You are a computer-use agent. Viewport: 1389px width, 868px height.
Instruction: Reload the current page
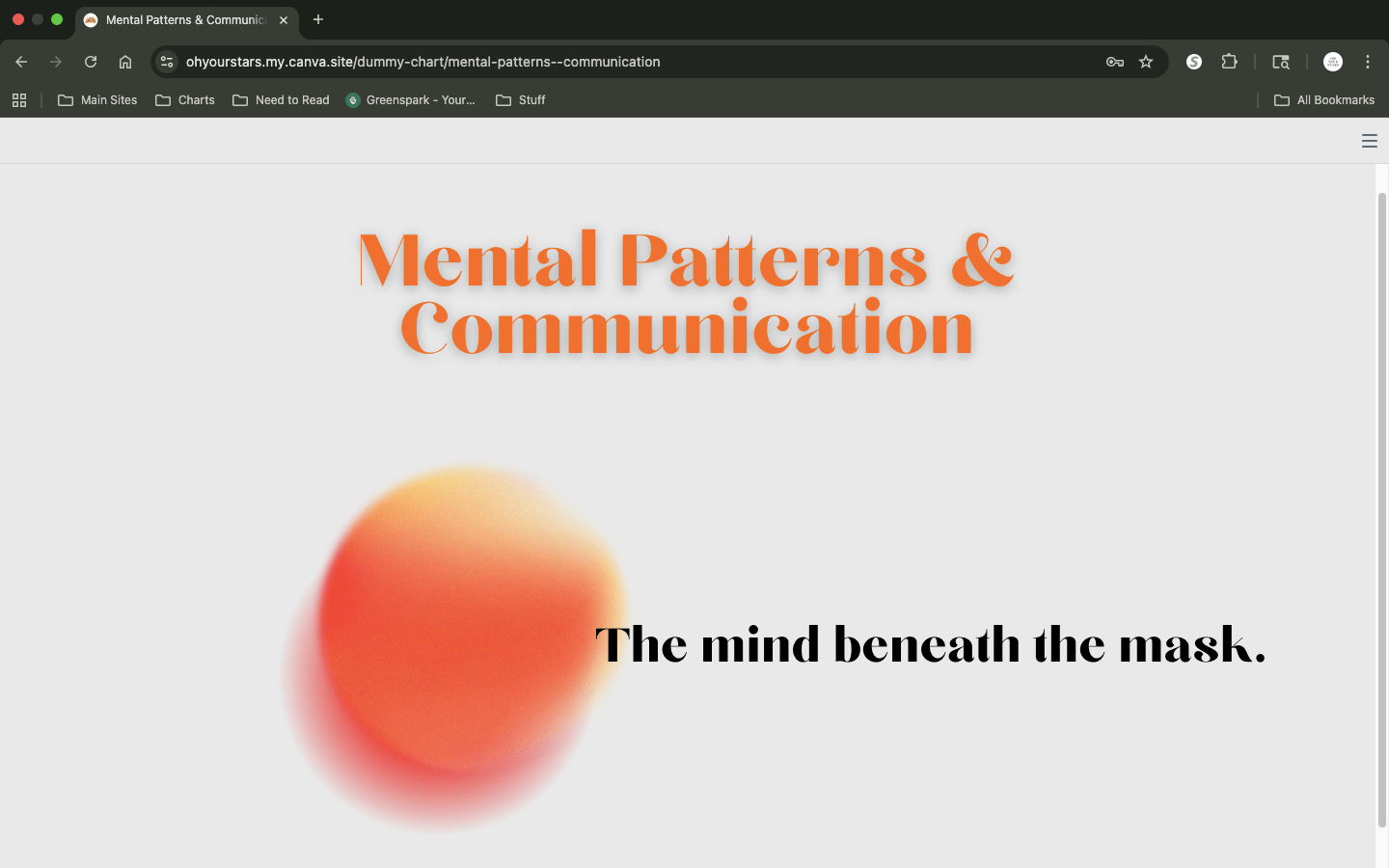pos(91,62)
